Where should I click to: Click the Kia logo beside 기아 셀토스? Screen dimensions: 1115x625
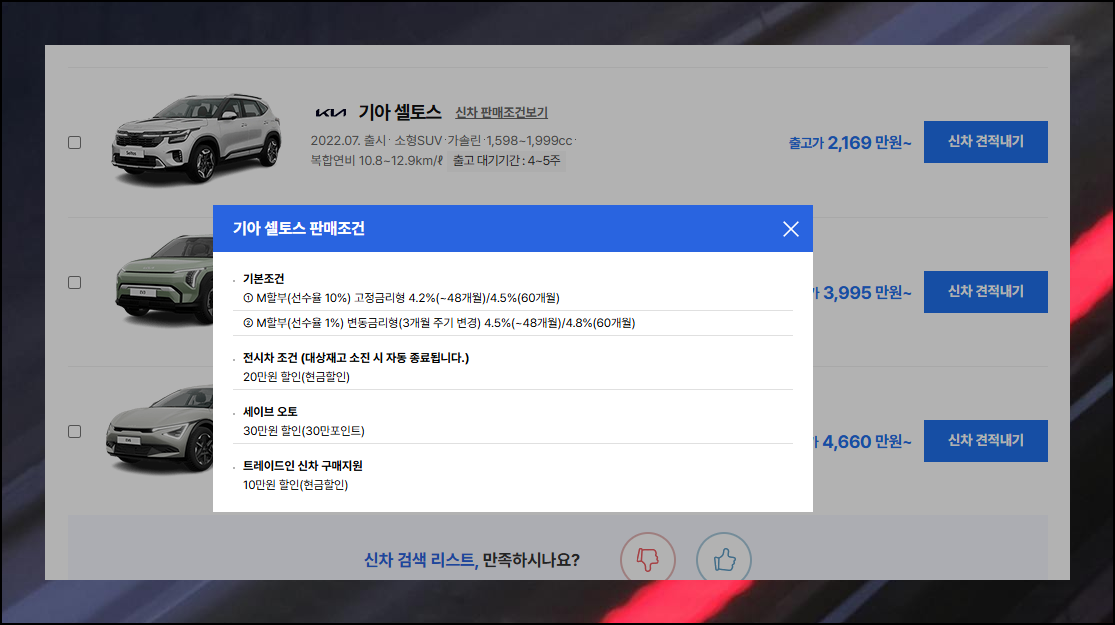click(x=331, y=112)
